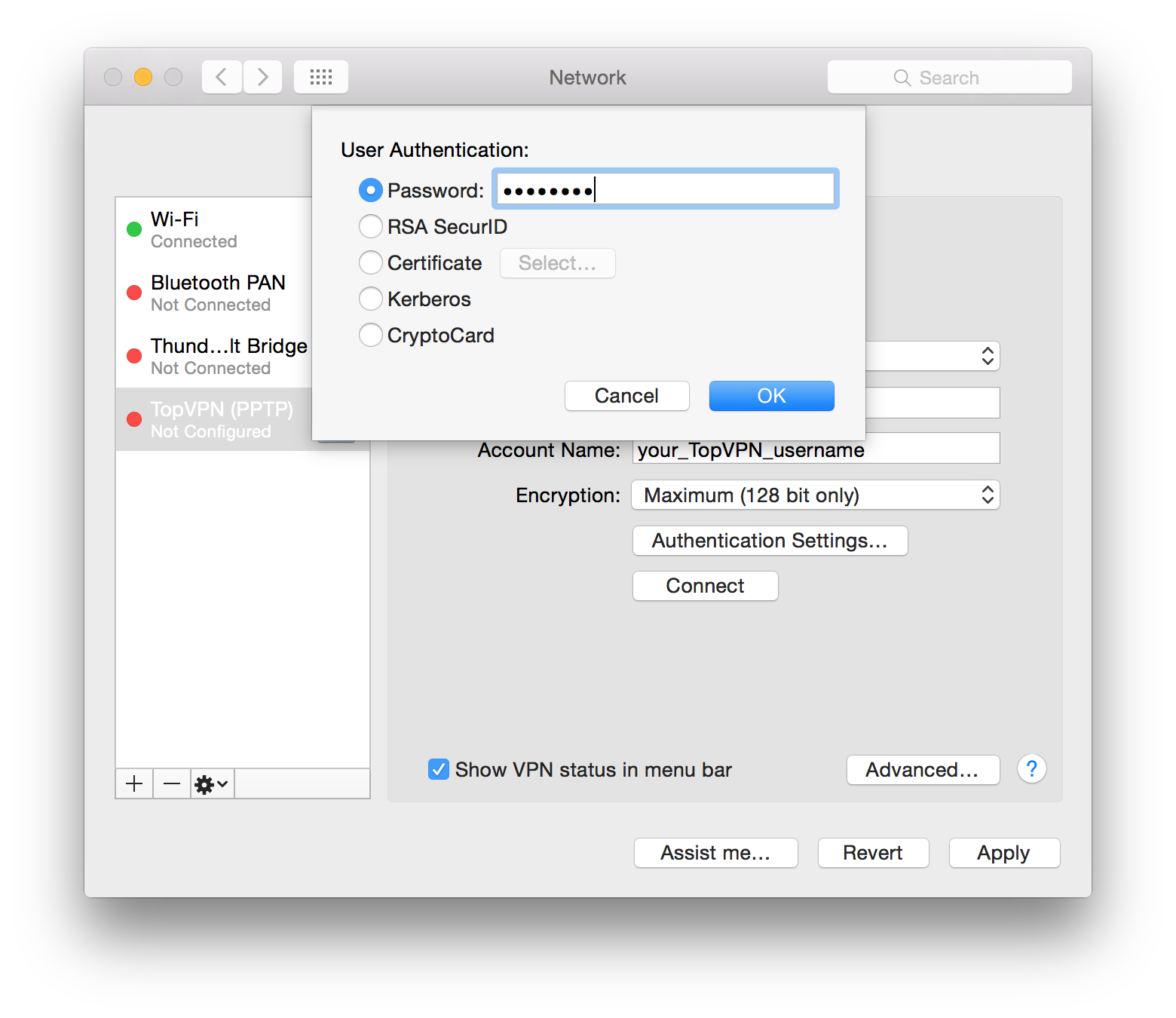
Task: Add a network service with plus button
Action: click(134, 784)
